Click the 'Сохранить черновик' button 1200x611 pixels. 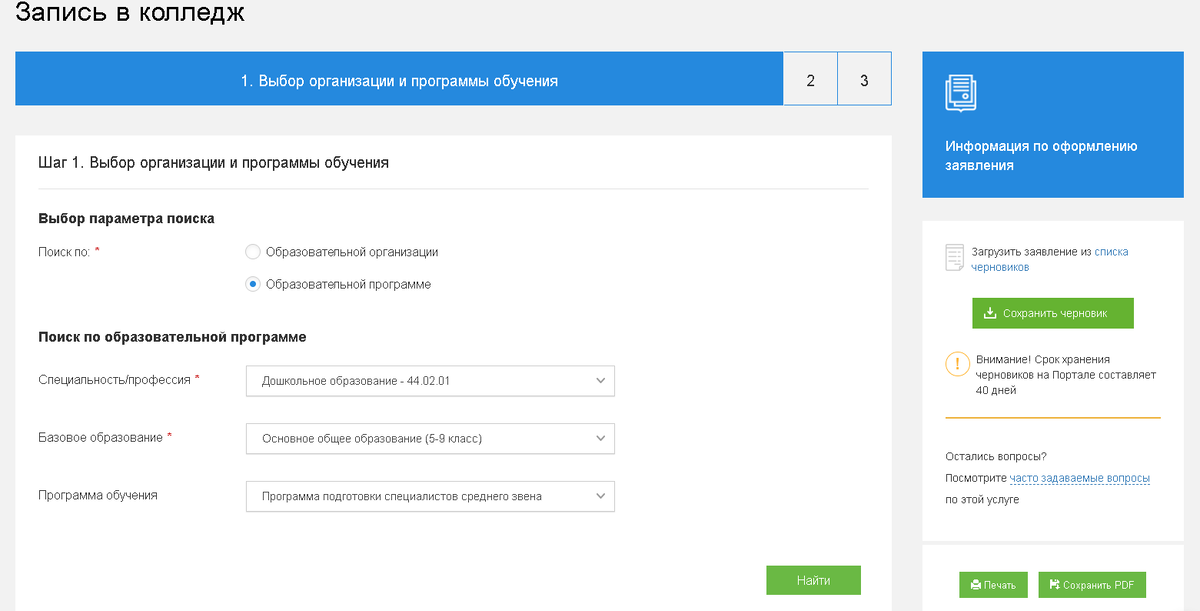pos(1053,313)
